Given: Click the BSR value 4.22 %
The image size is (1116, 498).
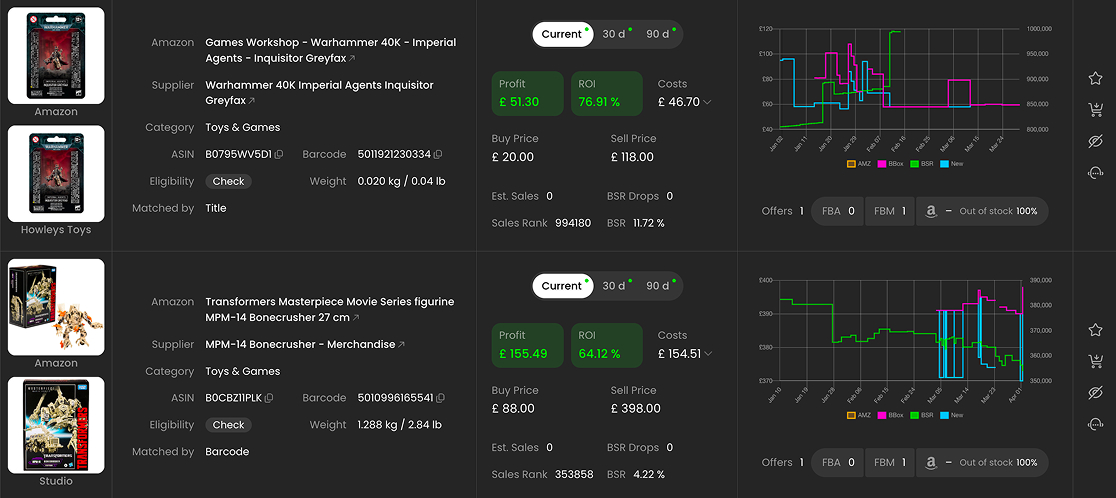Looking at the screenshot, I should (x=648, y=475).
